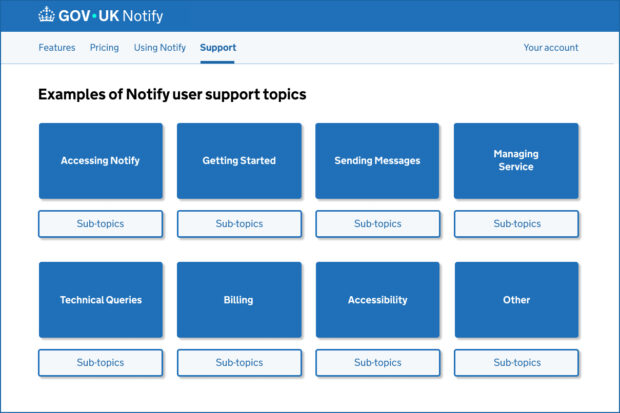This screenshot has width=620, height=413.
Task: Expand Sub-topics under Accessing Notify
Action: [x=100, y=224]
